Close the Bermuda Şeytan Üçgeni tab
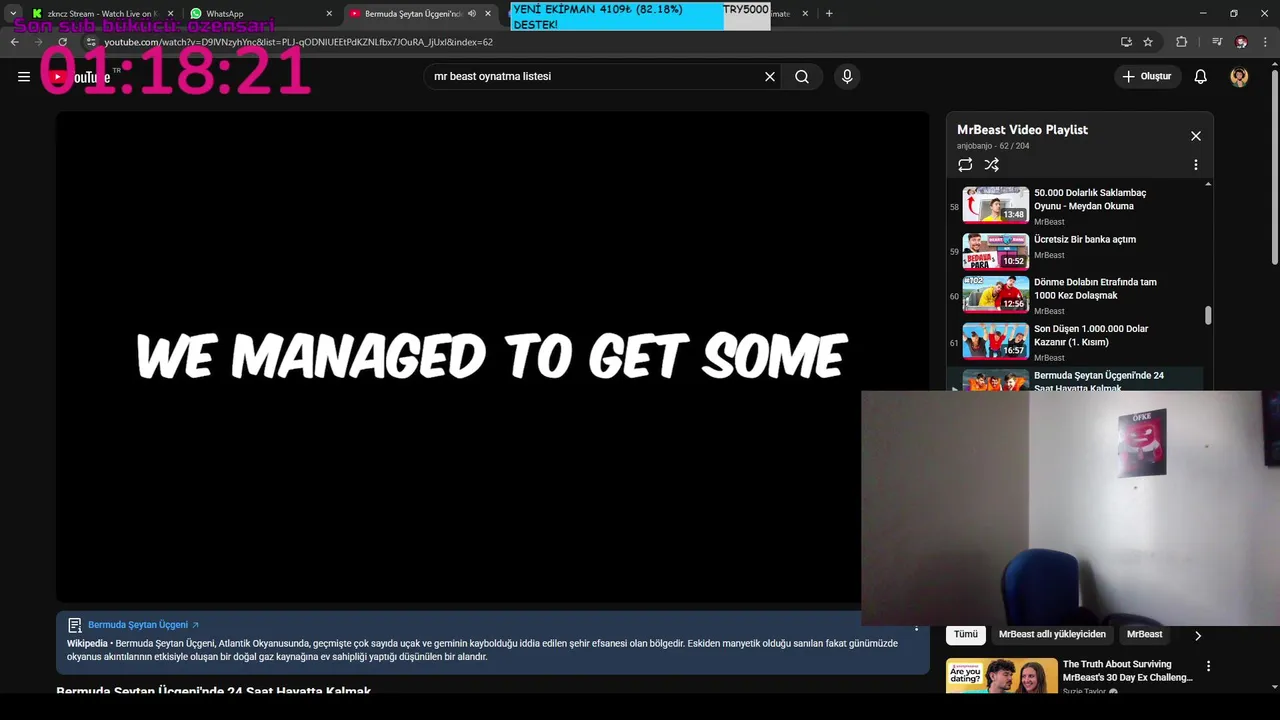The width and height of the screenshot is (1280, 720). pos(488,14)
